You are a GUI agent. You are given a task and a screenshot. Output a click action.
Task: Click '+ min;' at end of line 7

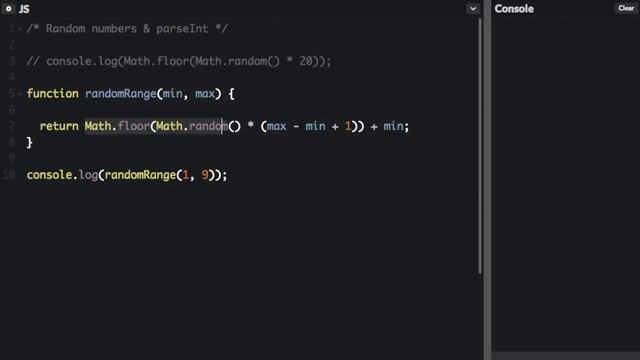(x=390, y=126)
